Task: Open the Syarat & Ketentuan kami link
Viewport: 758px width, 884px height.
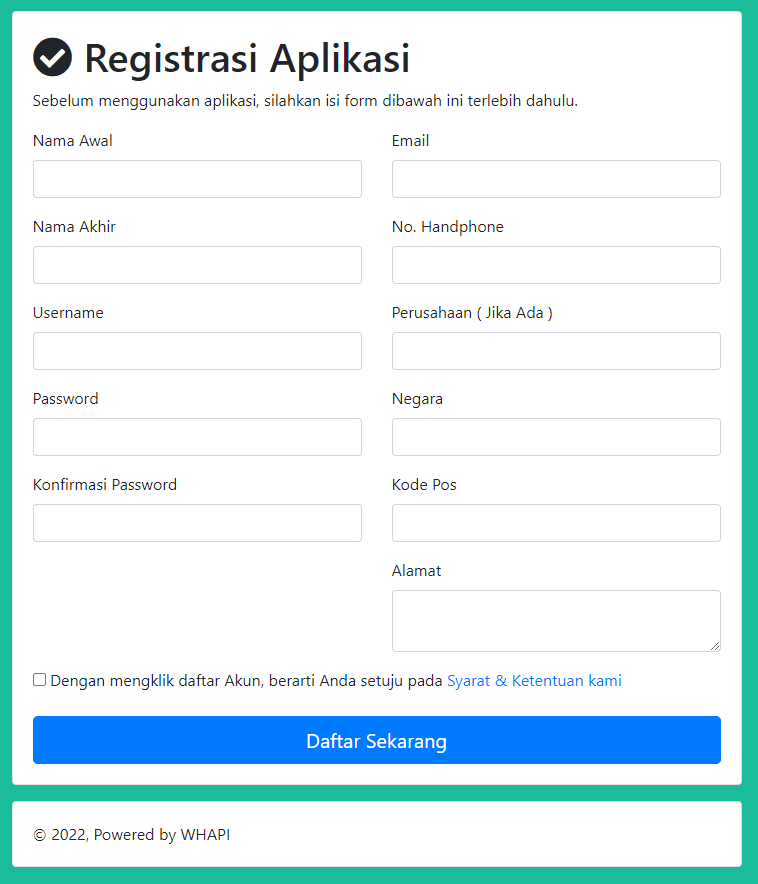Action: [x=534, y=680]
